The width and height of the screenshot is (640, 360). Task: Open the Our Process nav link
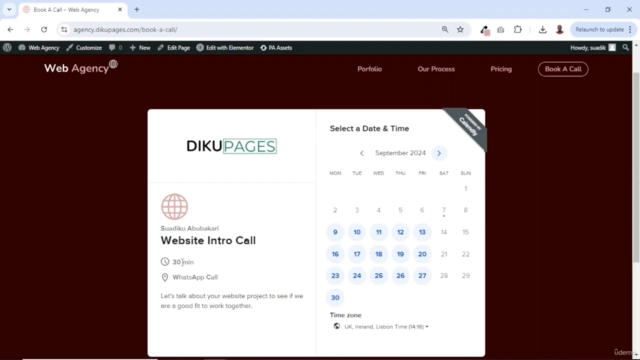(x=436, y=69)
